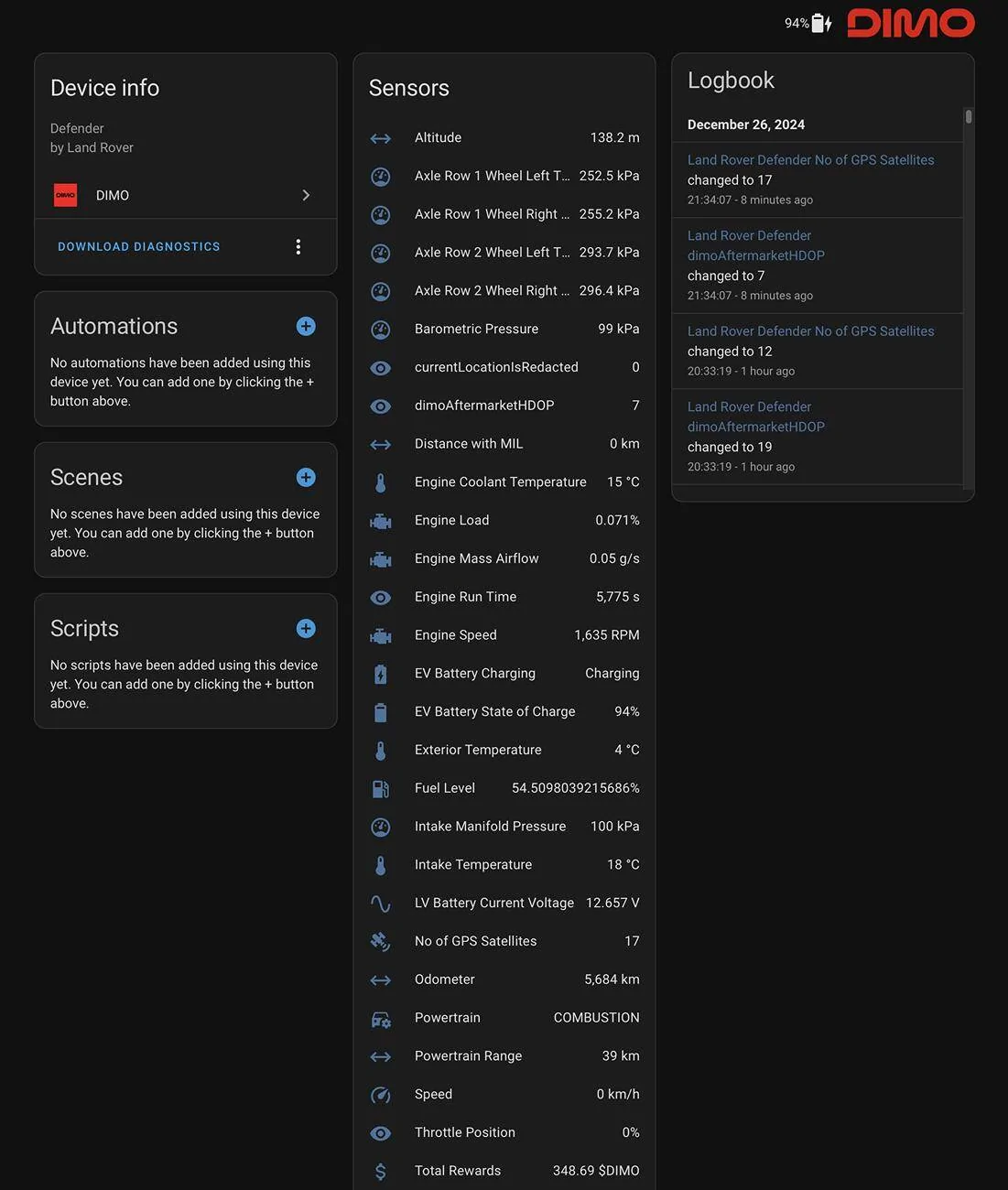Screen dimensions: 1008x1190
Task: Add a new scene with plus button
Action: tap(306, 478)
